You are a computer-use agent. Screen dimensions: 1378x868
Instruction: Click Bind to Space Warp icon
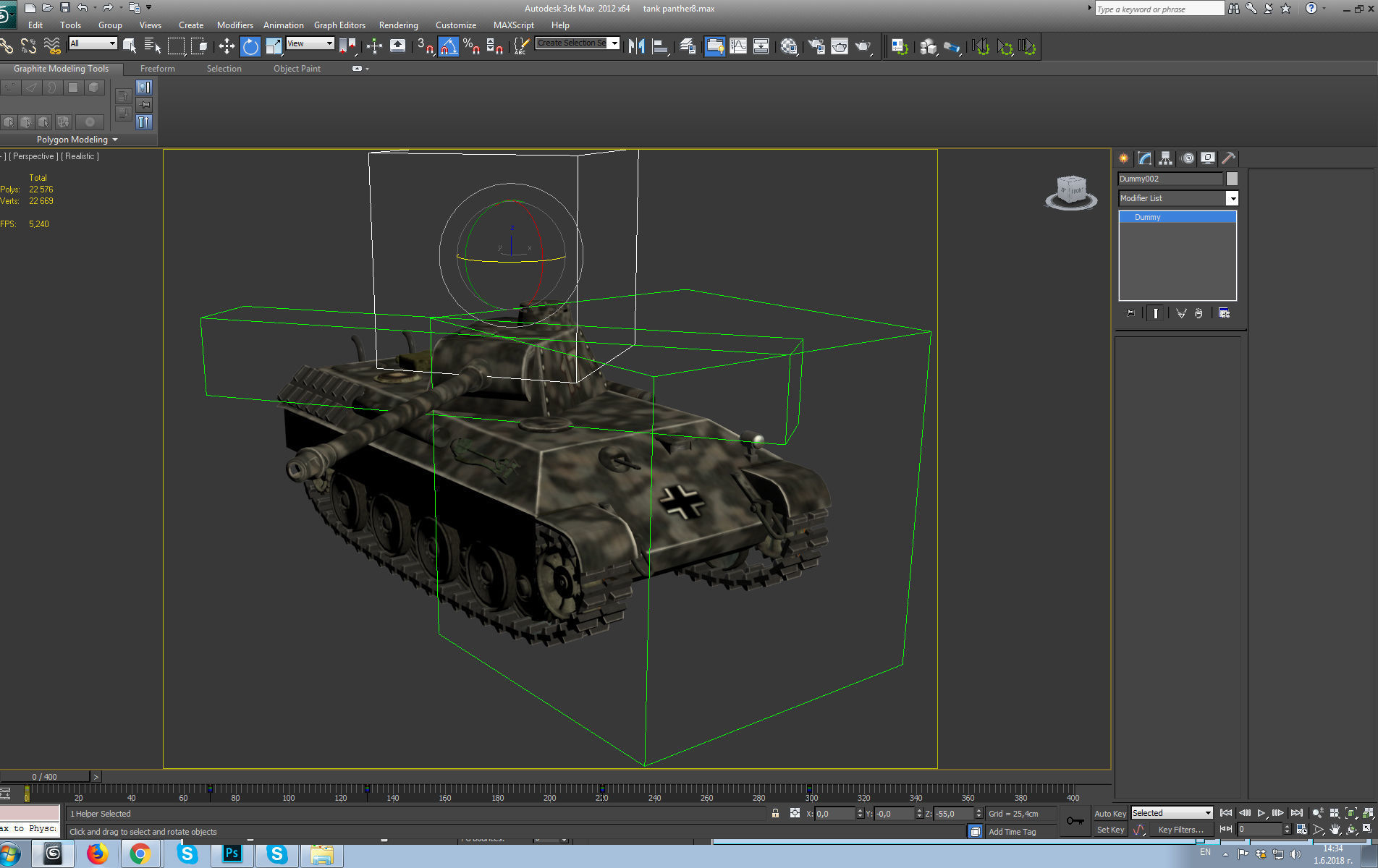click(x=52, y=46)
